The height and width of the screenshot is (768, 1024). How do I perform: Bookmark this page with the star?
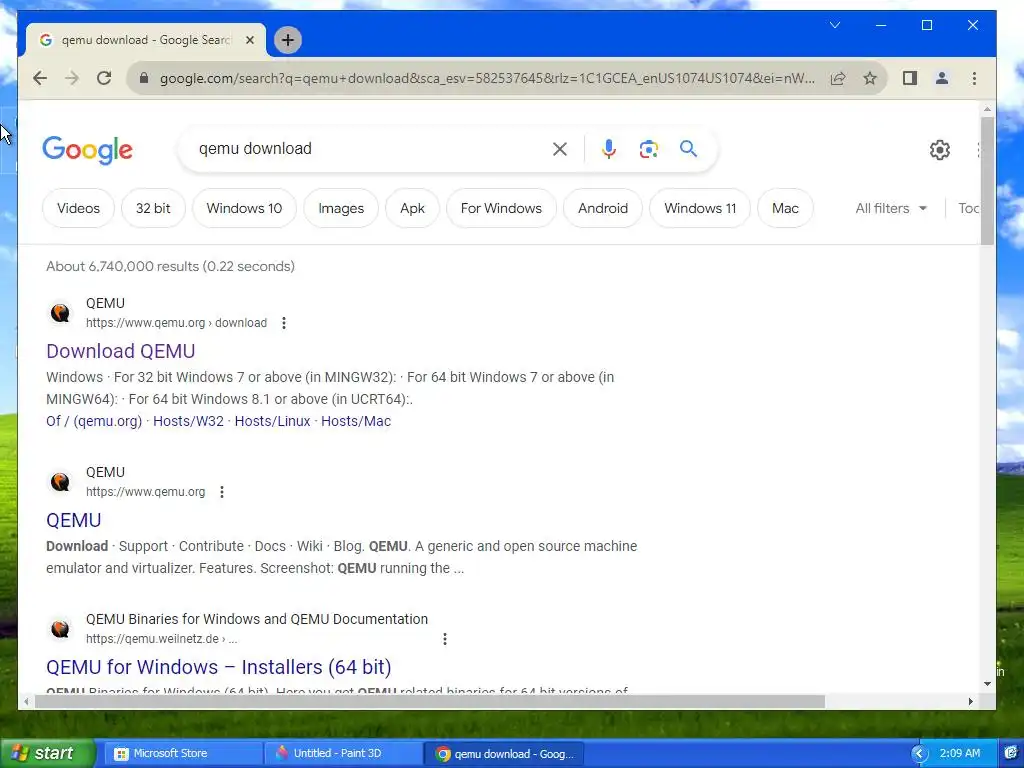(870, 78)
